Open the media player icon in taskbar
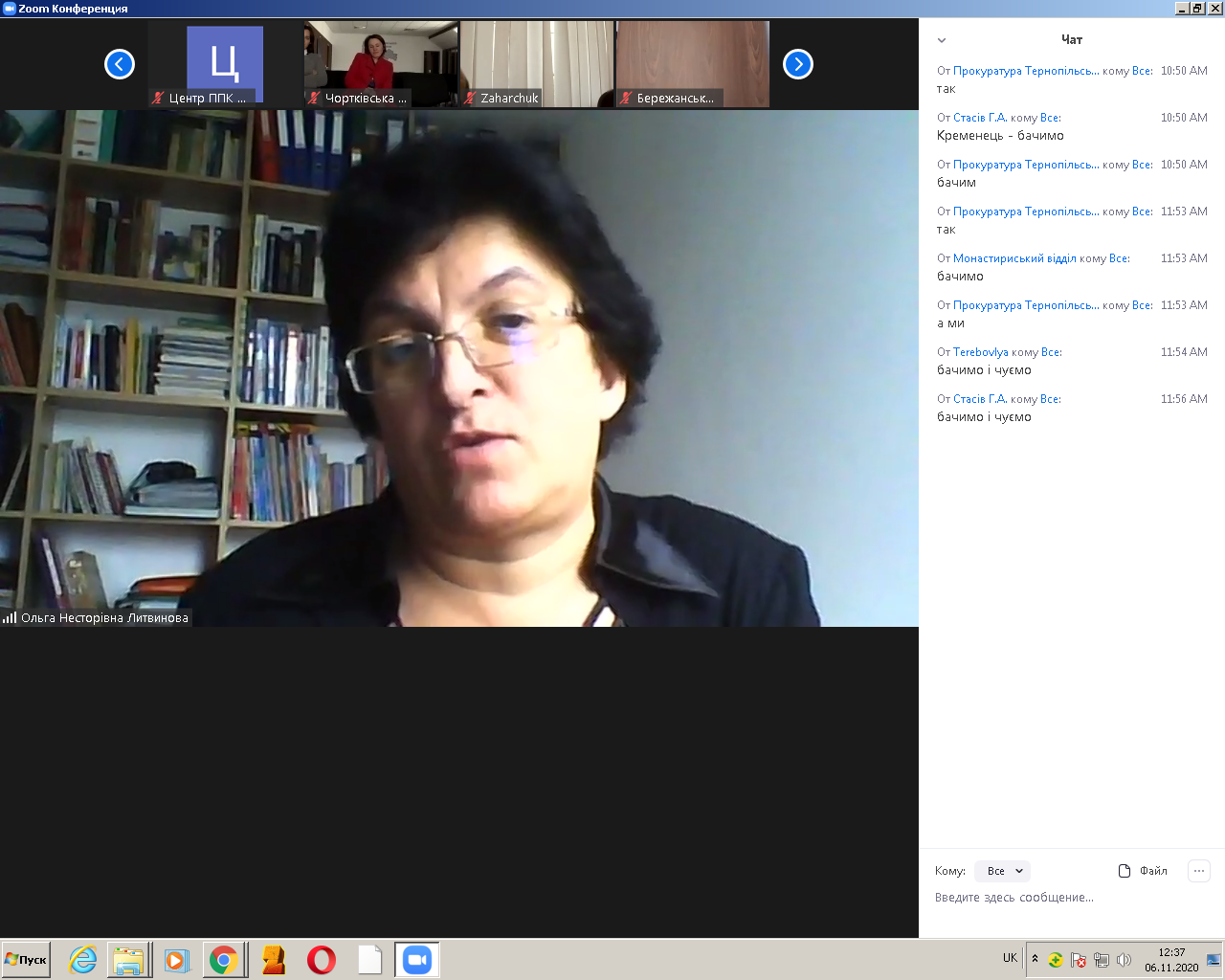1225x980 pixels. tap(176, 960)
